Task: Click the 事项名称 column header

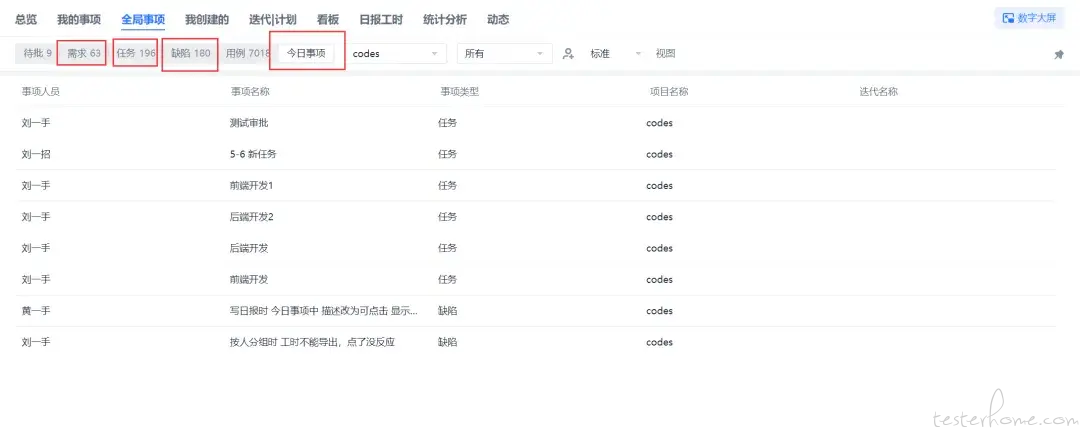Action: [250, 92]
